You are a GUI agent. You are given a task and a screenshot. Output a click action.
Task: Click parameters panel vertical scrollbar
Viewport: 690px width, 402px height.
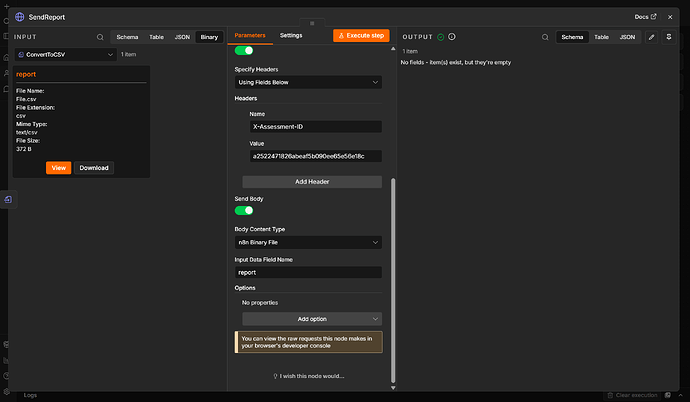[393, 281]
